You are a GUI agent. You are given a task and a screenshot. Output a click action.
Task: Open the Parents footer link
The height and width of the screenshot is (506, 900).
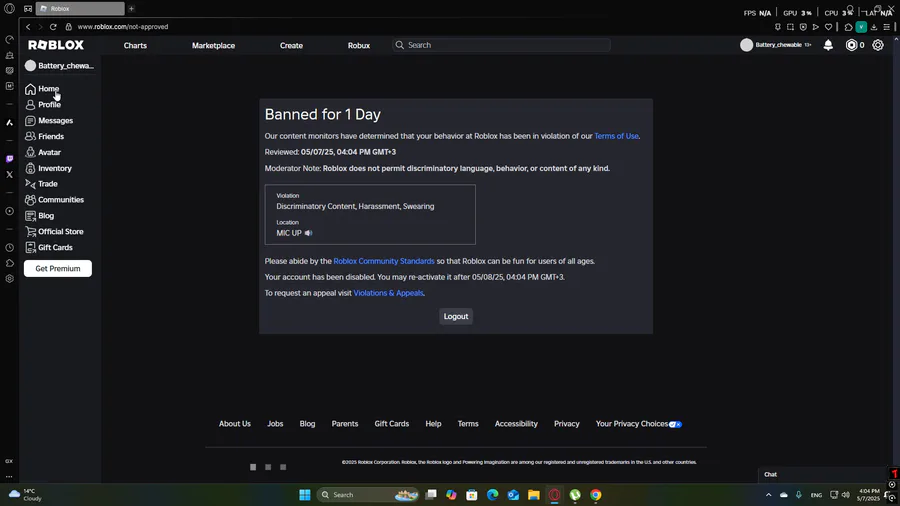tap(345, 424)
